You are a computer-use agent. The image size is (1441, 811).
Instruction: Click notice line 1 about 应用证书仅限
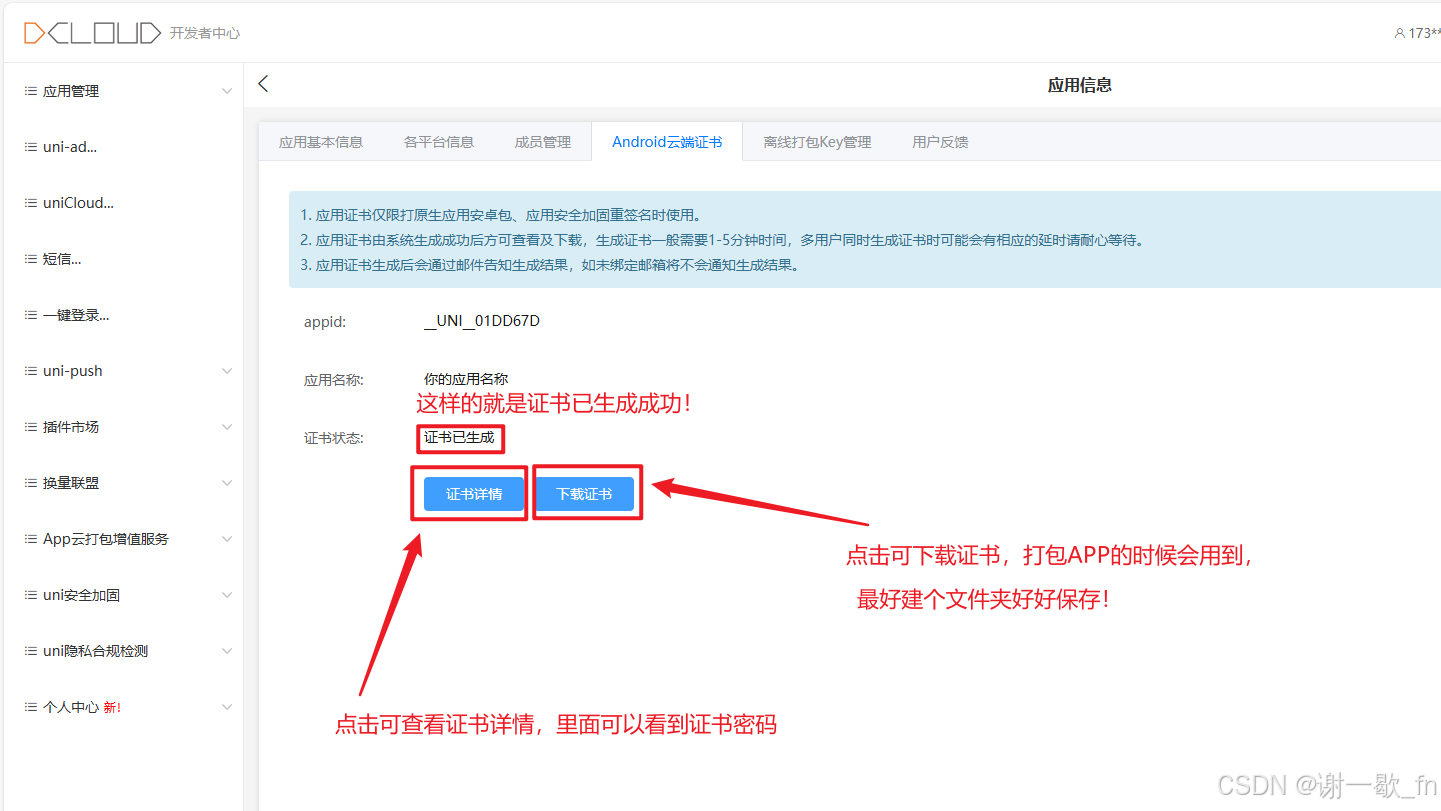point(501,215)
